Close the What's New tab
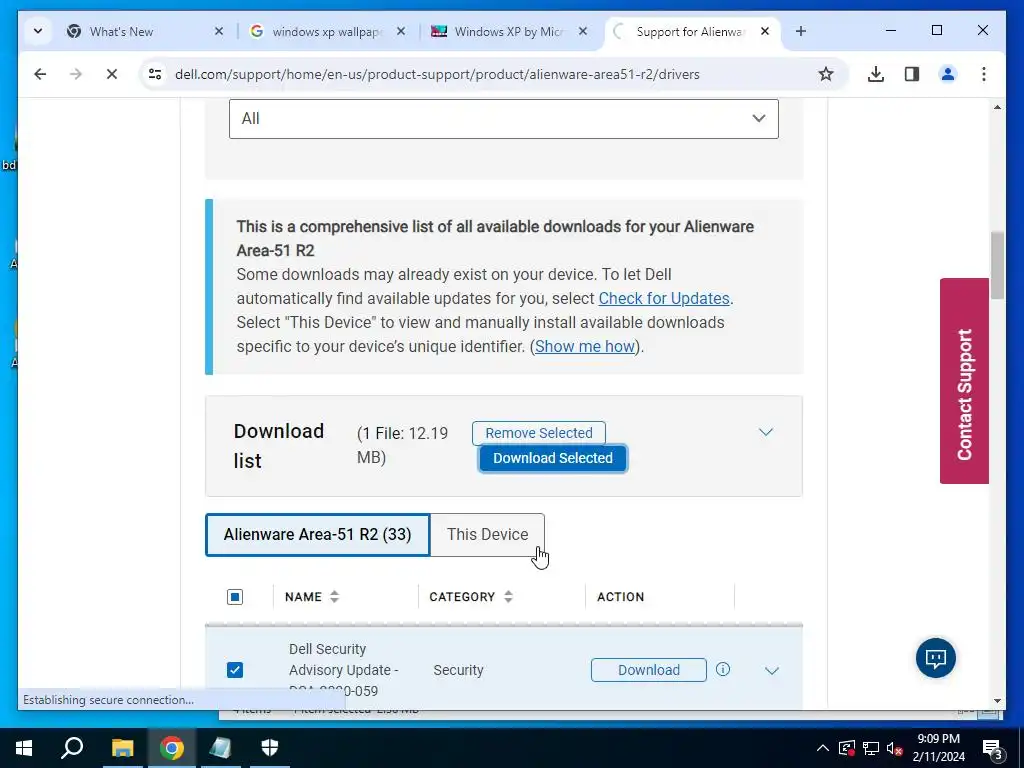 point(219,31)
